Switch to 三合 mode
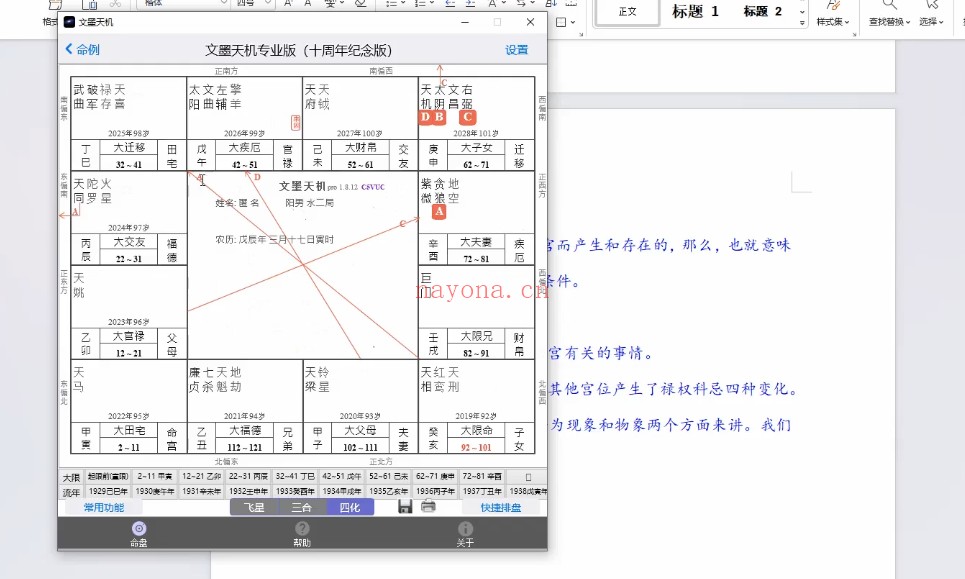 302,507
